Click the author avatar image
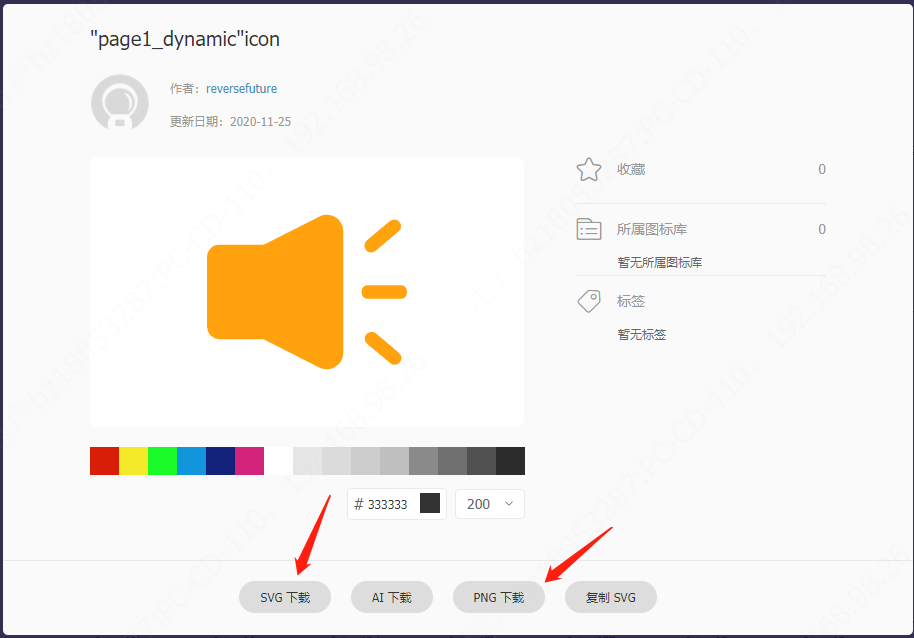Image resolution: width=914 pixels, height=638 pixels. (x=120, y=103)
